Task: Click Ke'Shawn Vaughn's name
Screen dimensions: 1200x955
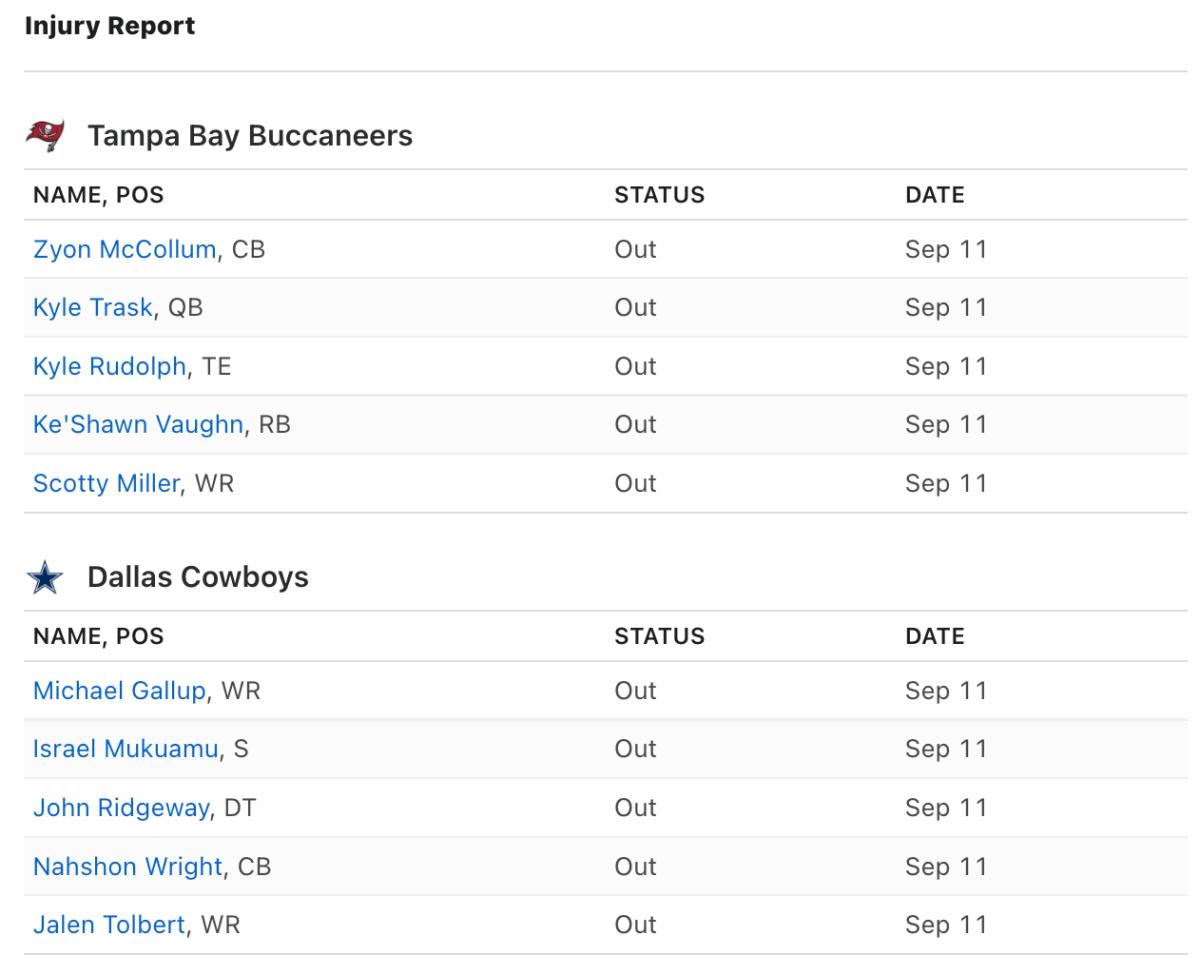Action: pyautogui.click(x=138, y=424)
